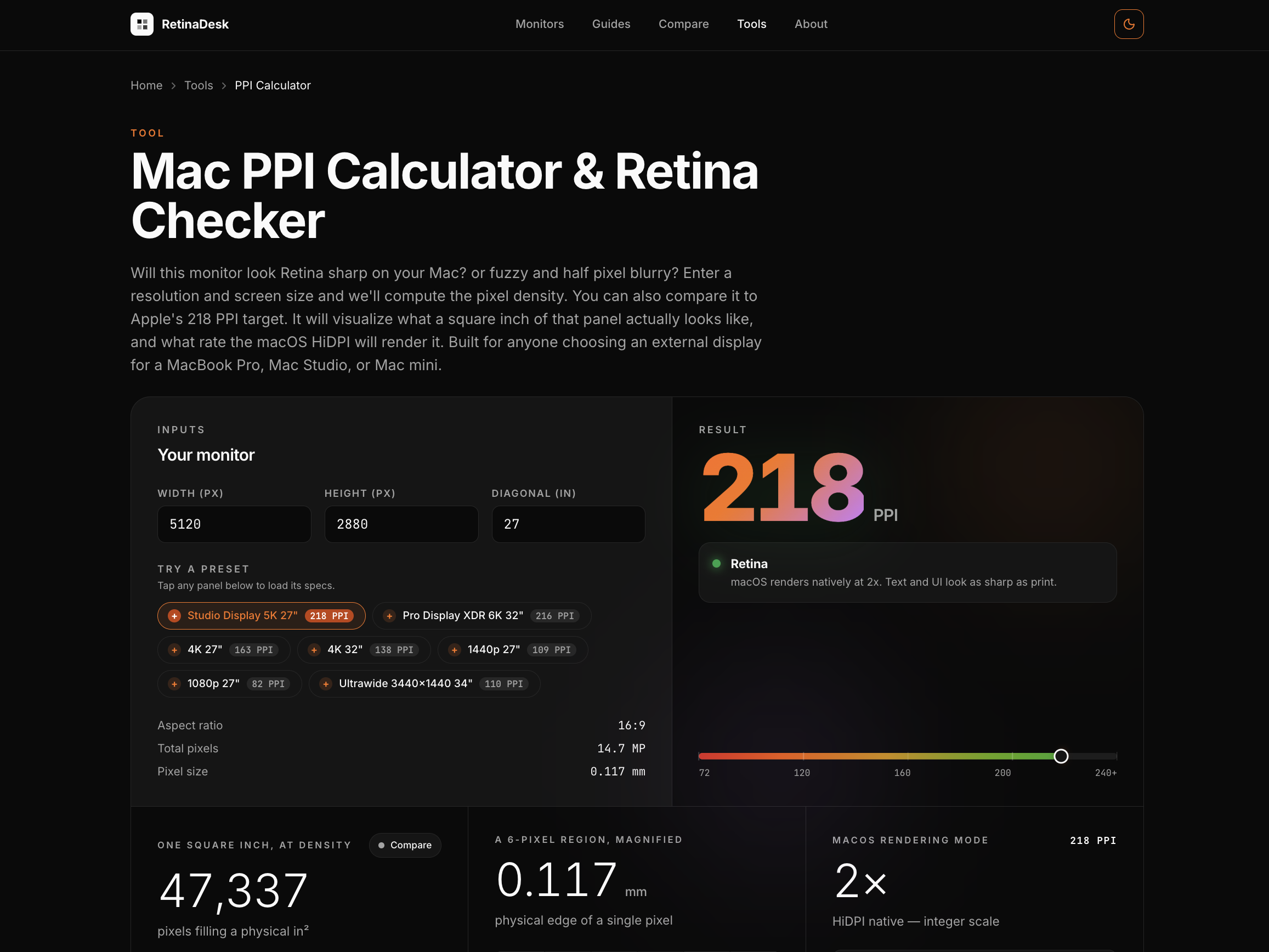
Task: Toggle the Compare density switch
Action: tap(405, 845)
